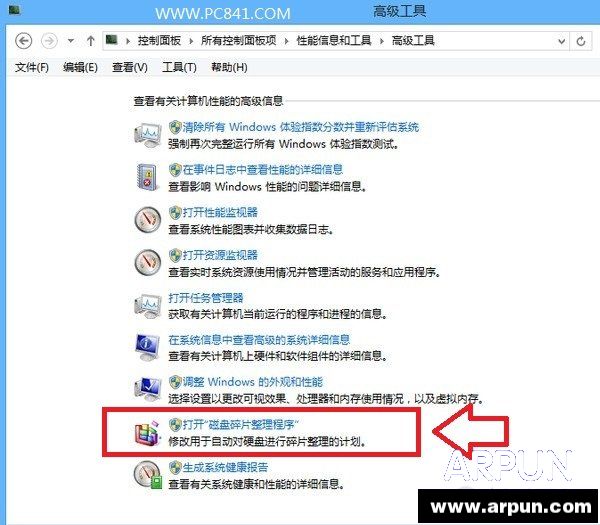Refresh the page with the refresh button
The height and width of the screenshot is (525, 600).
pos(581,41)
